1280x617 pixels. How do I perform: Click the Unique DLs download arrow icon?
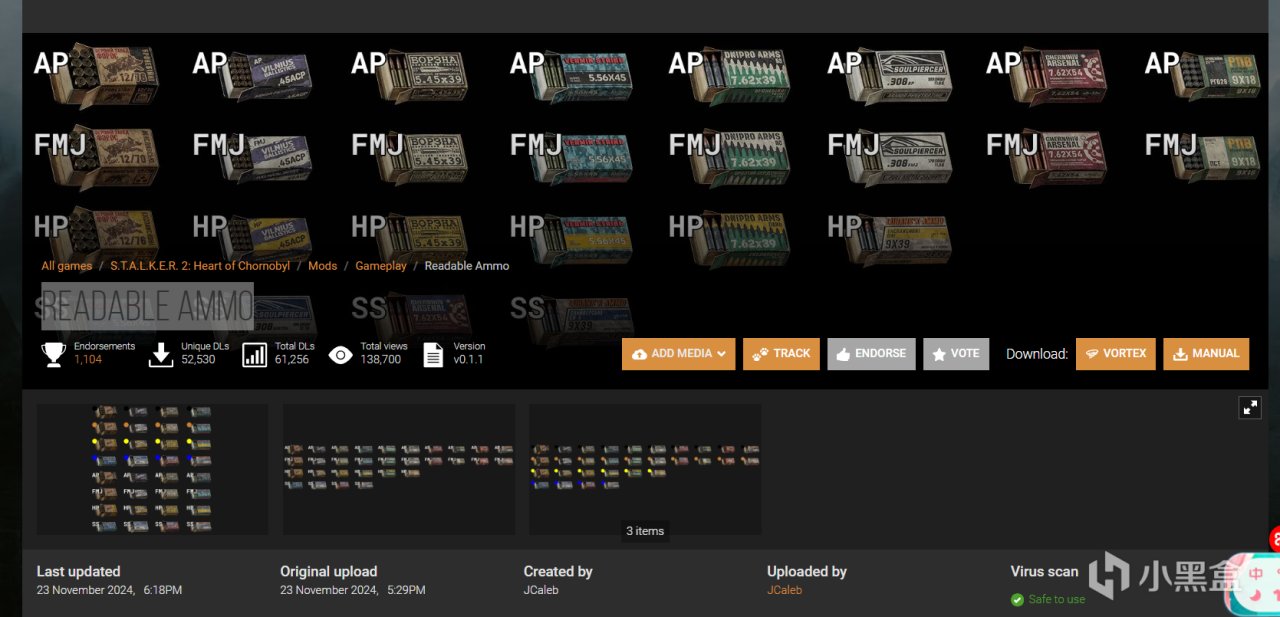pyautogui.click(x=160, y=354)
